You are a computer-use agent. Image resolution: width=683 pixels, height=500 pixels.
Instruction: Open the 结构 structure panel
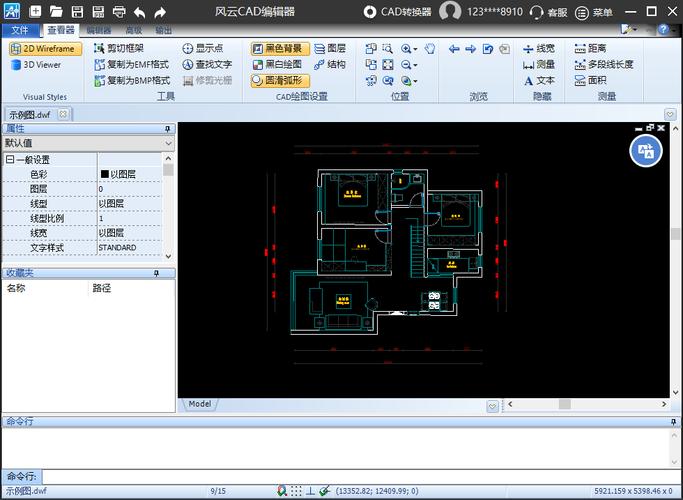tap(329, 64)
